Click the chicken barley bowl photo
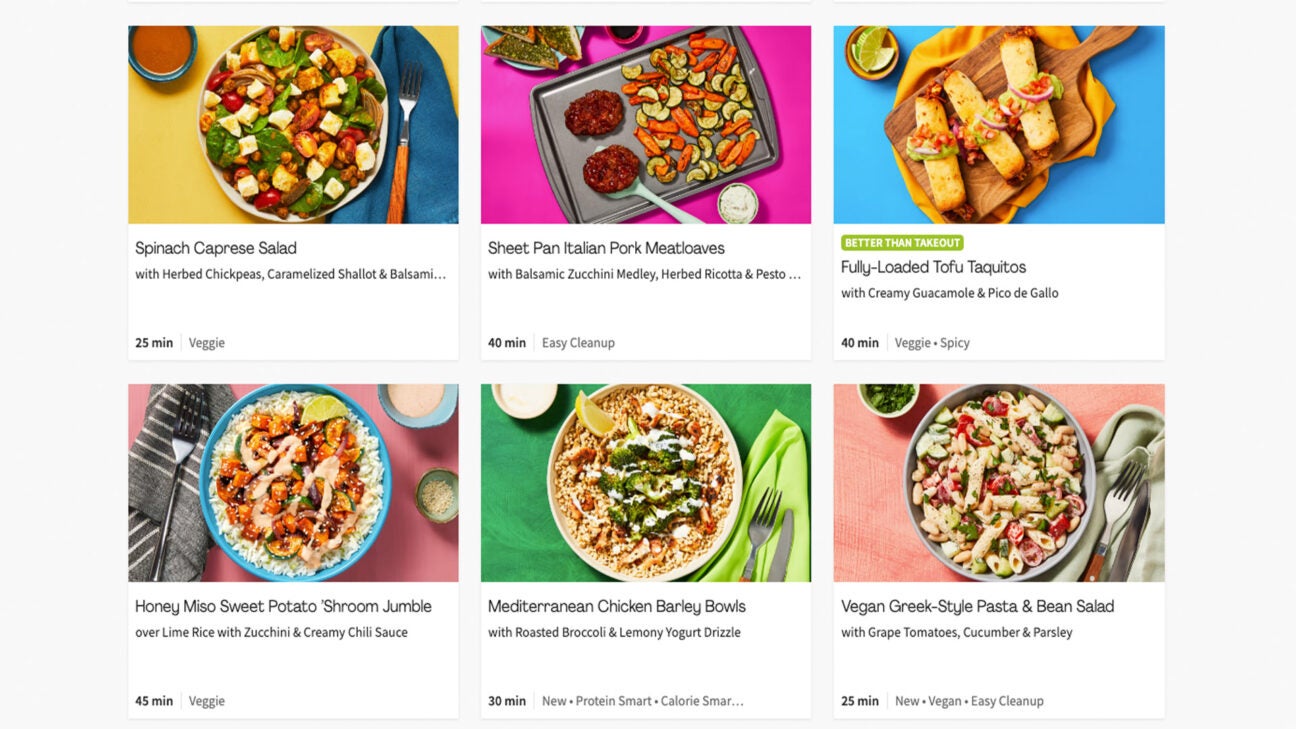Viewport: 1296px width, 729px height. [x=646, y=483]
